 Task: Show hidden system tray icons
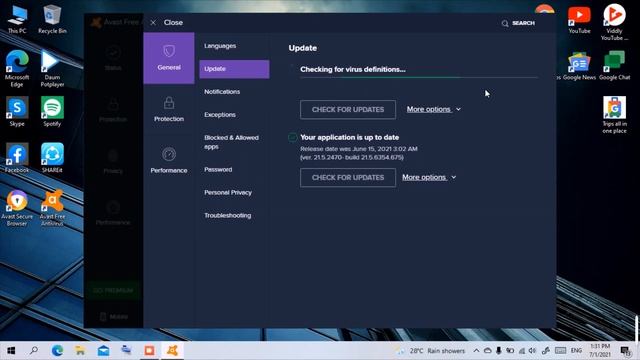click(x=476, y=351)
